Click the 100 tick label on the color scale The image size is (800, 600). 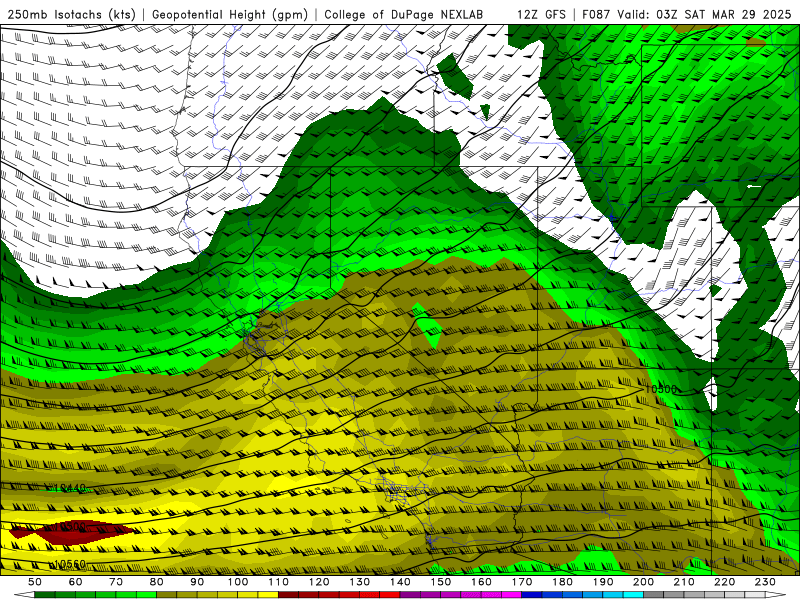238,582
